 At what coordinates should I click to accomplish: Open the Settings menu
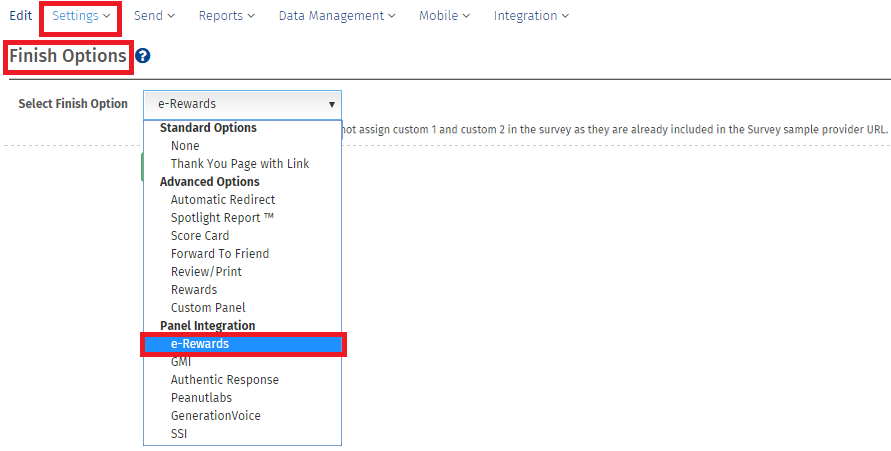tap(81, 16)
